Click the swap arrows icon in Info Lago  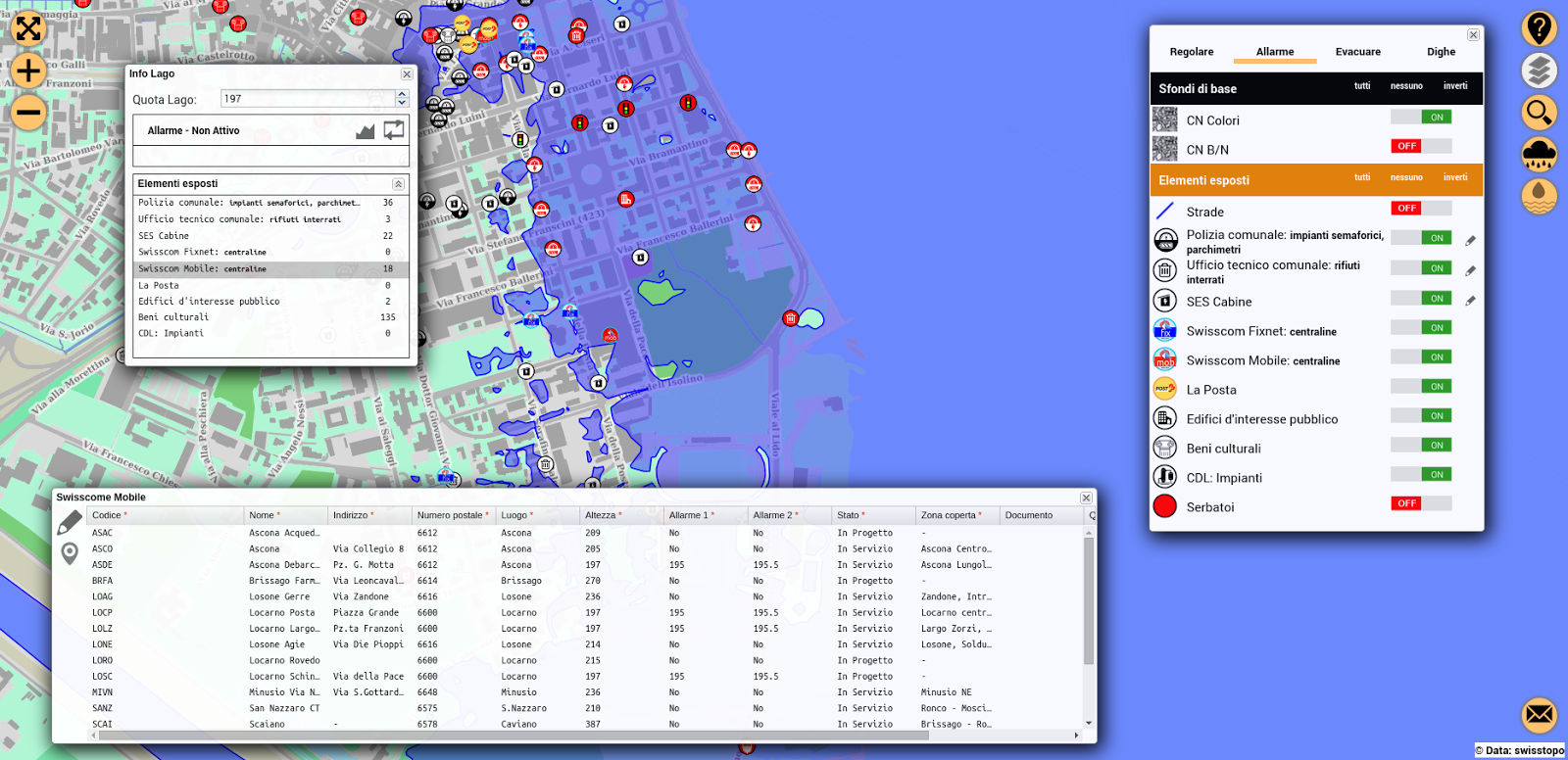pos(394,130)
